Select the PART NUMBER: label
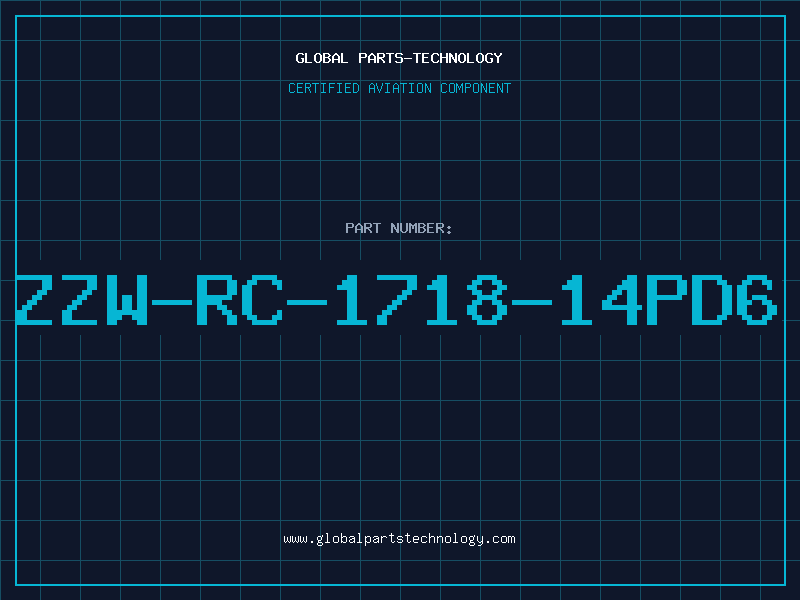Image resolution: width=800 pixels, height=600 pixels. 399,228
